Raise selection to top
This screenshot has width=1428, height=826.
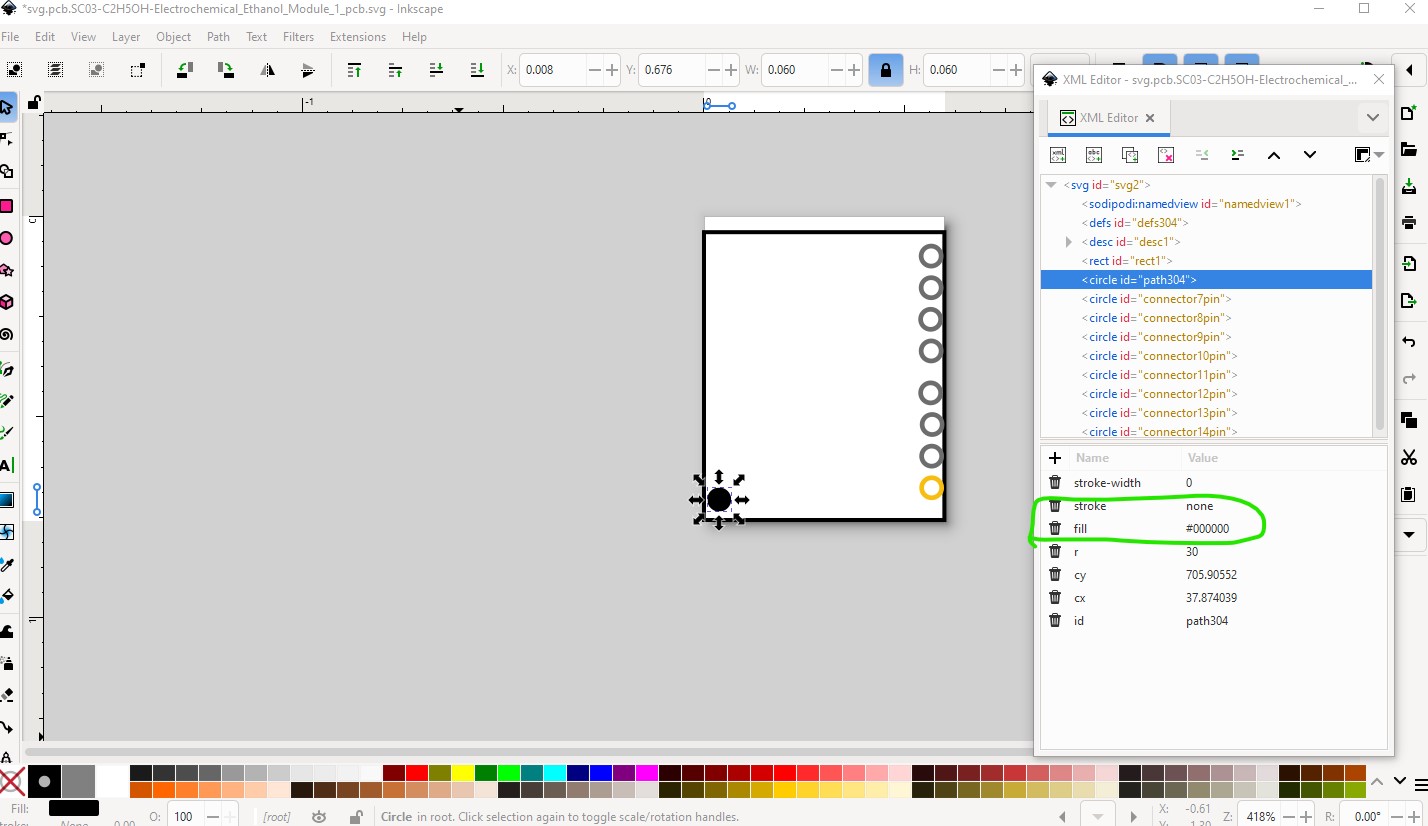coord(354,70)
